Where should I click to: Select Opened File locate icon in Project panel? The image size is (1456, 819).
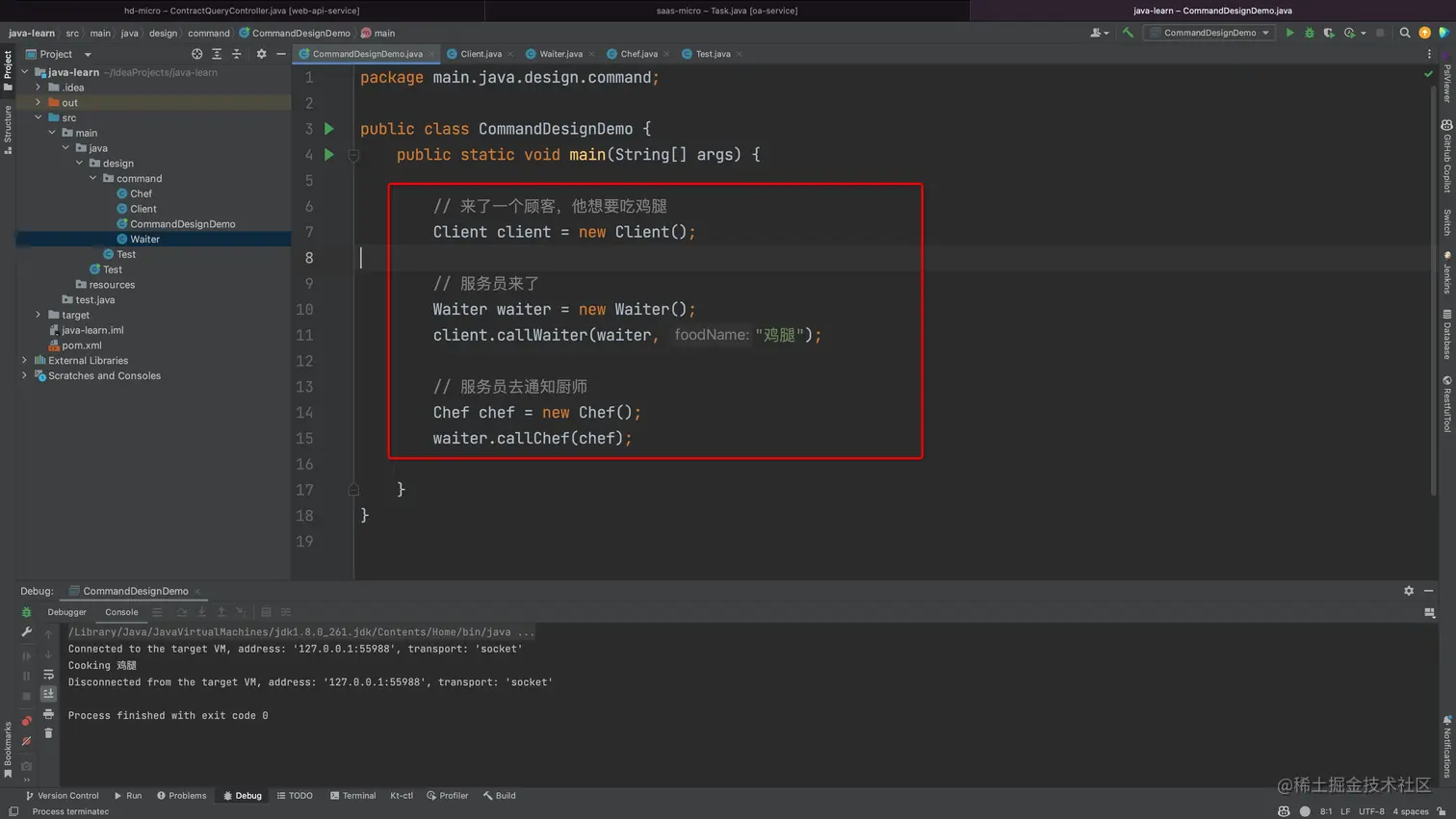click(196, 54)
